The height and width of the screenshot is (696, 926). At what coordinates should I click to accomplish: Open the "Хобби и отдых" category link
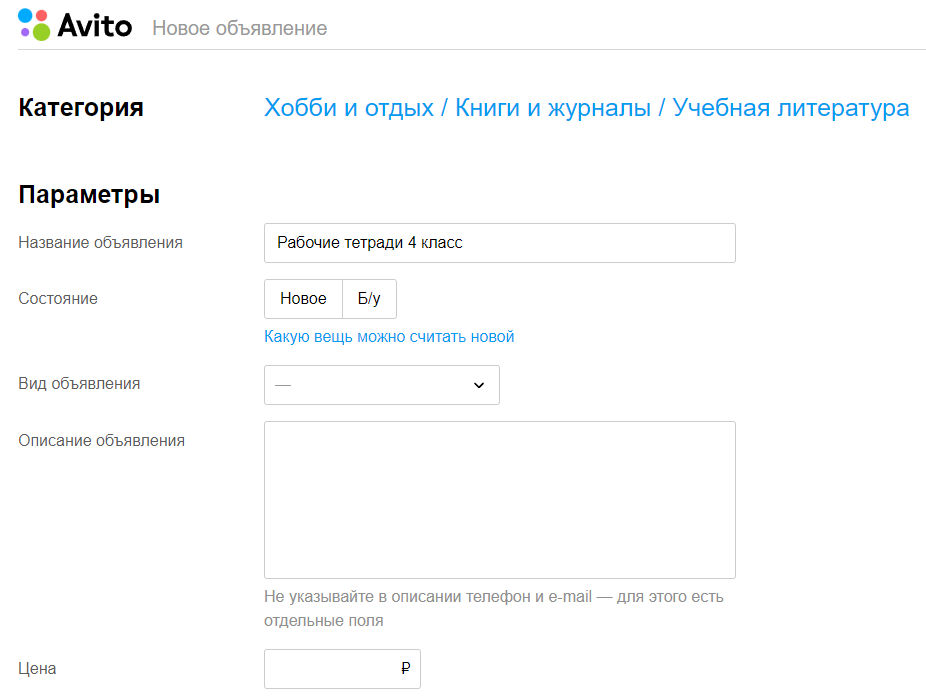[348, 108]
